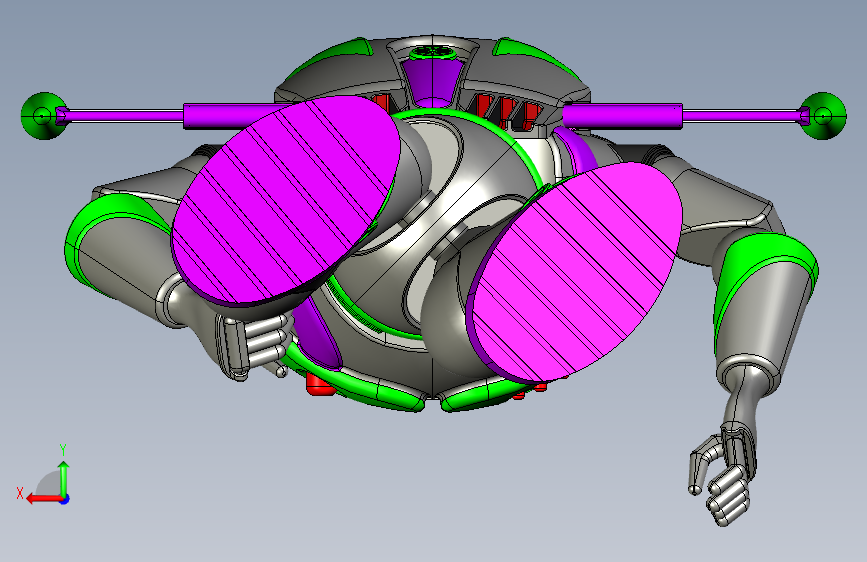
Task: Select the green circular cap at top center
Action: coord(434,53)
